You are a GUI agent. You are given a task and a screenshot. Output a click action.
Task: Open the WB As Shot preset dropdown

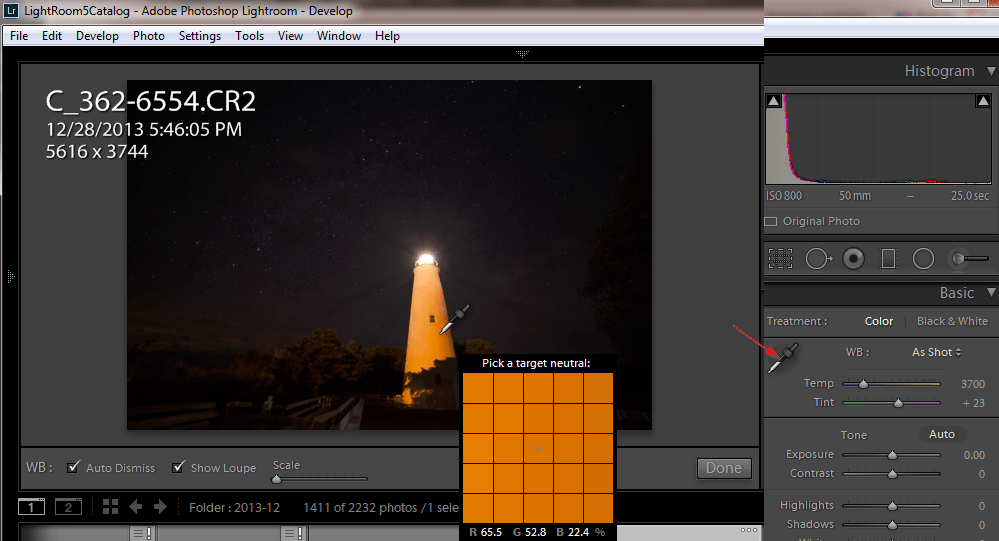(937, 352)
